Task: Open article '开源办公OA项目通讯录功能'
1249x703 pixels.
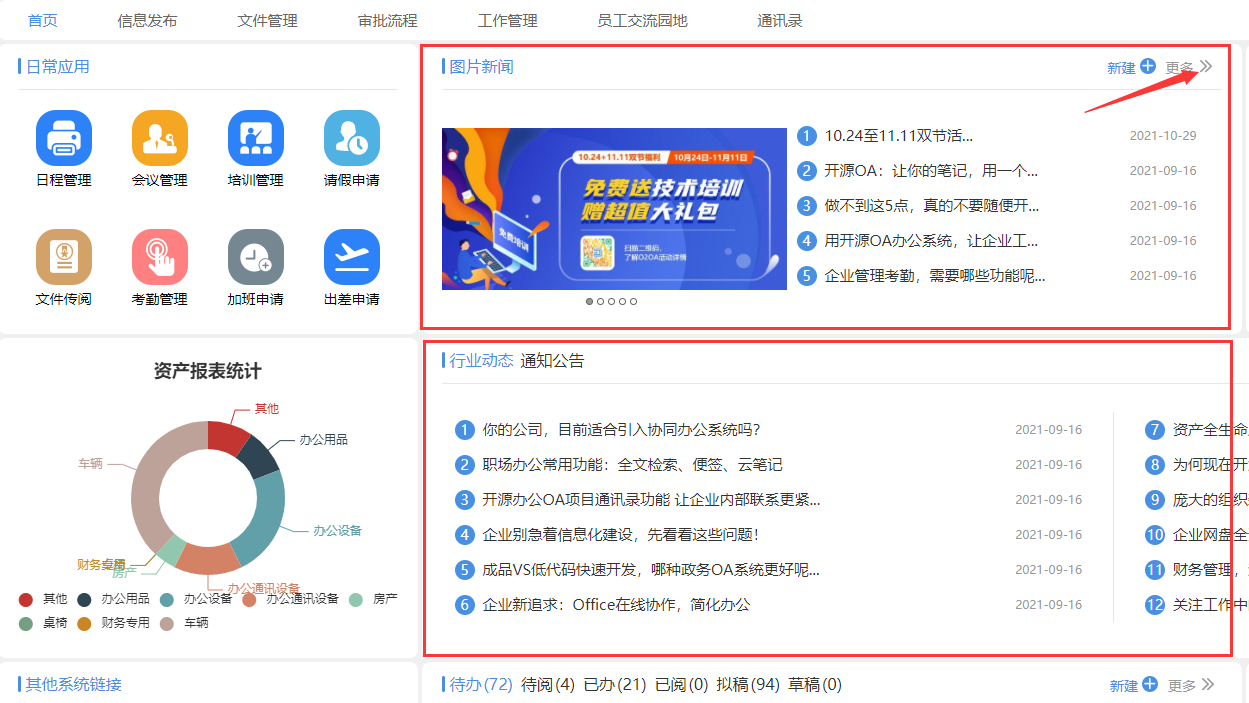Action: click(x=651, y=500)
